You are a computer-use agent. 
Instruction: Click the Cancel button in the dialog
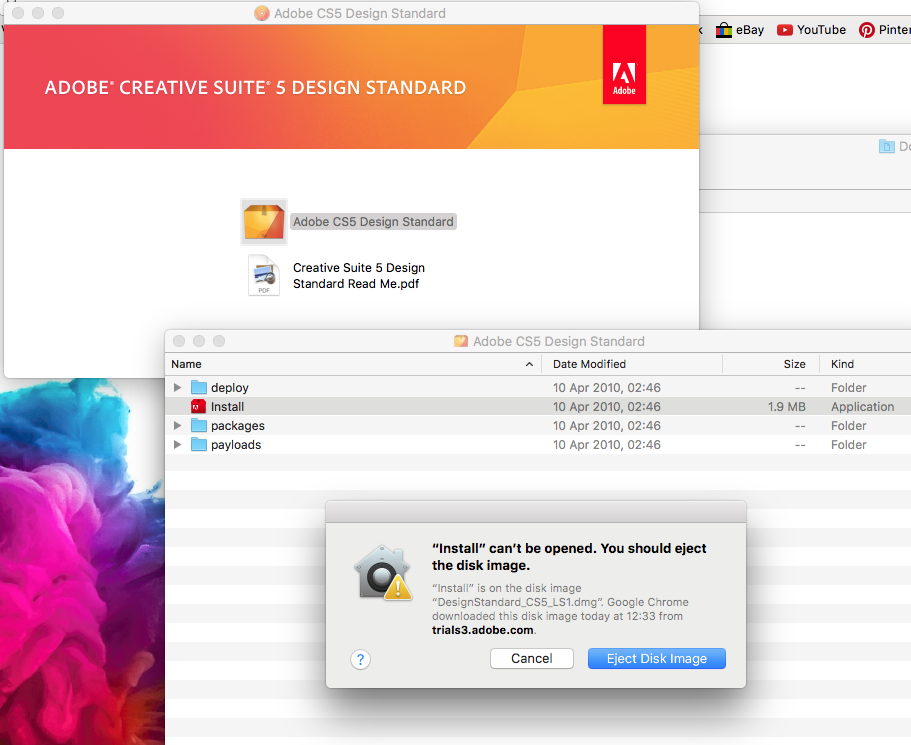[x=532, y=658]
